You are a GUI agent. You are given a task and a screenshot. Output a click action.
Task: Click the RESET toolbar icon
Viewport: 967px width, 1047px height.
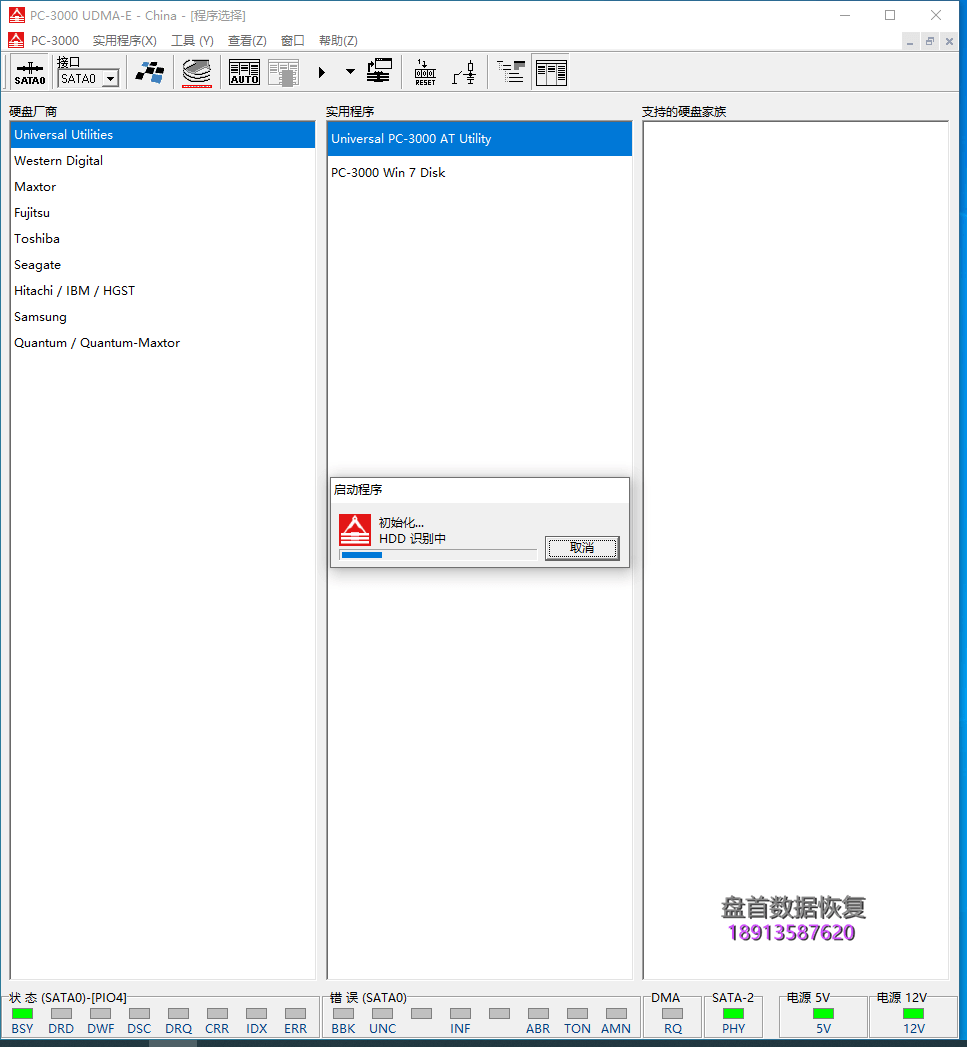pos(425,72)
